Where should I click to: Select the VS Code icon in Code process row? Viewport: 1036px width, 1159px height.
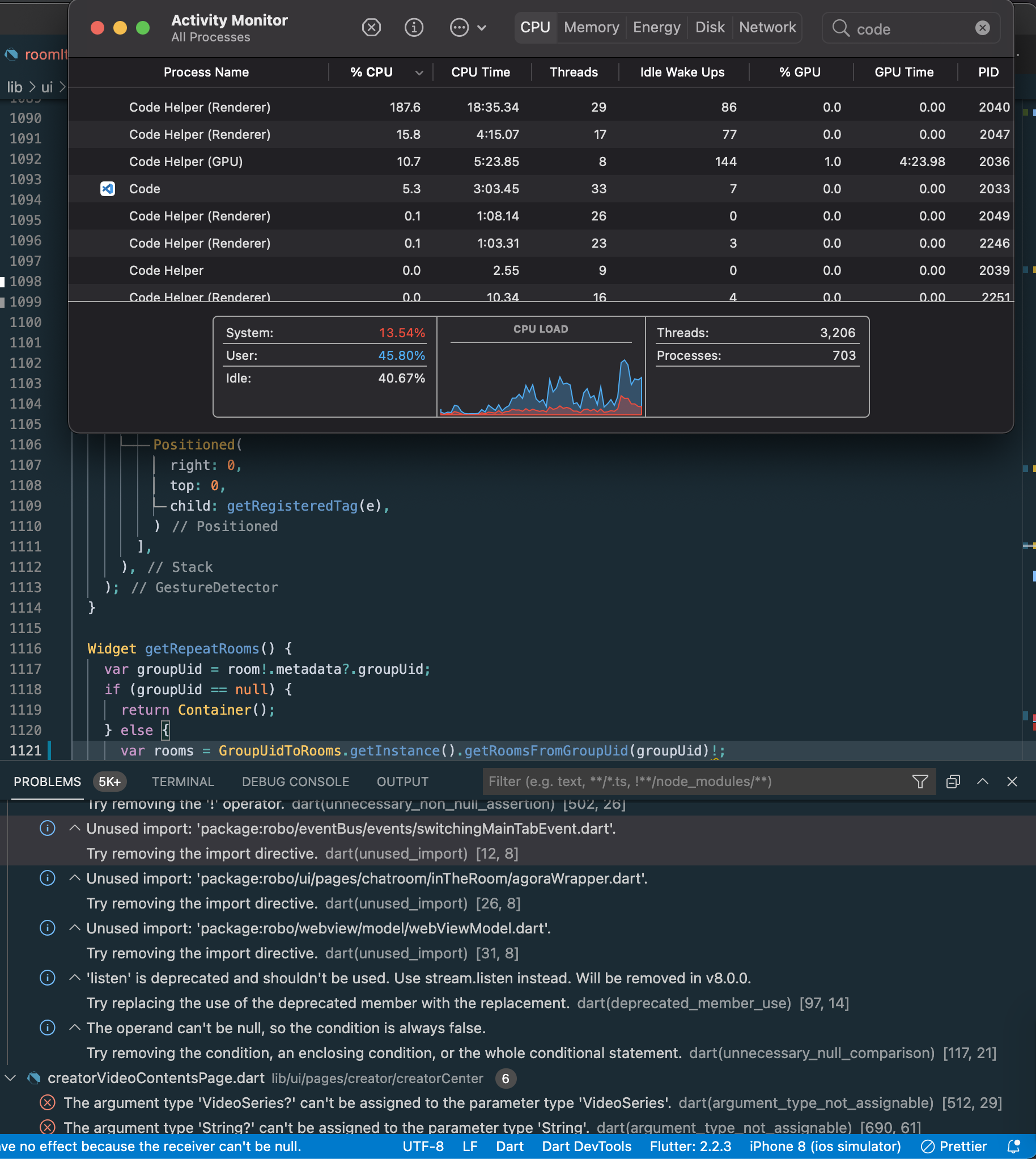pyautogui.click(x=108, y=188)
